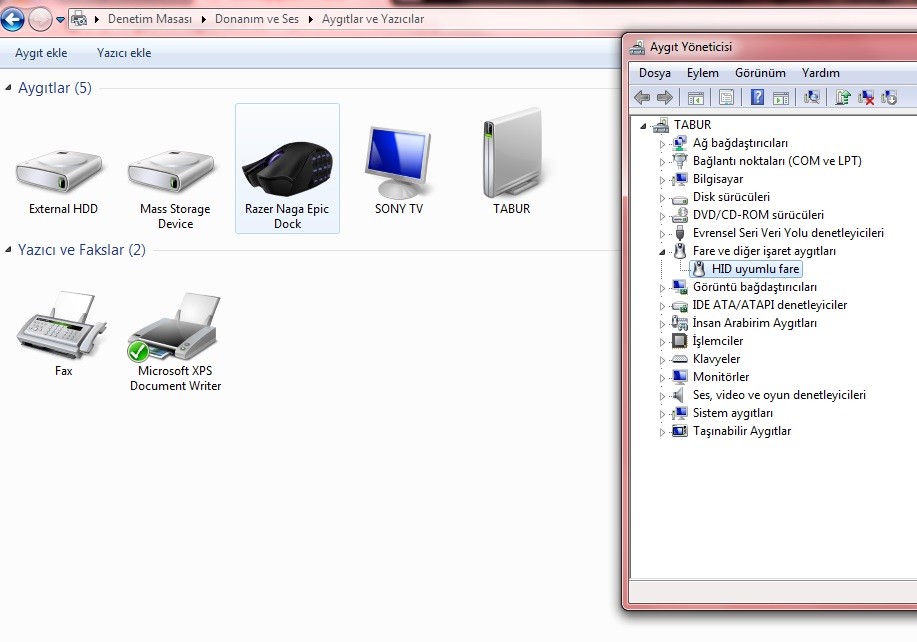917x642 pixels.
Task: Click the Aygıt ekle button
Action: click(x=41, y=53)
